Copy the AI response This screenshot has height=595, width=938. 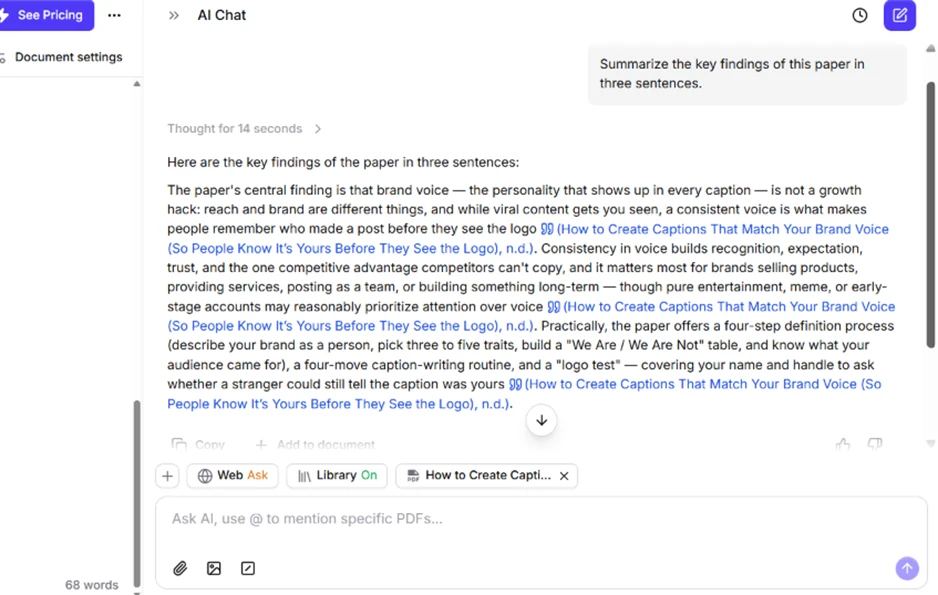(198, 444)
